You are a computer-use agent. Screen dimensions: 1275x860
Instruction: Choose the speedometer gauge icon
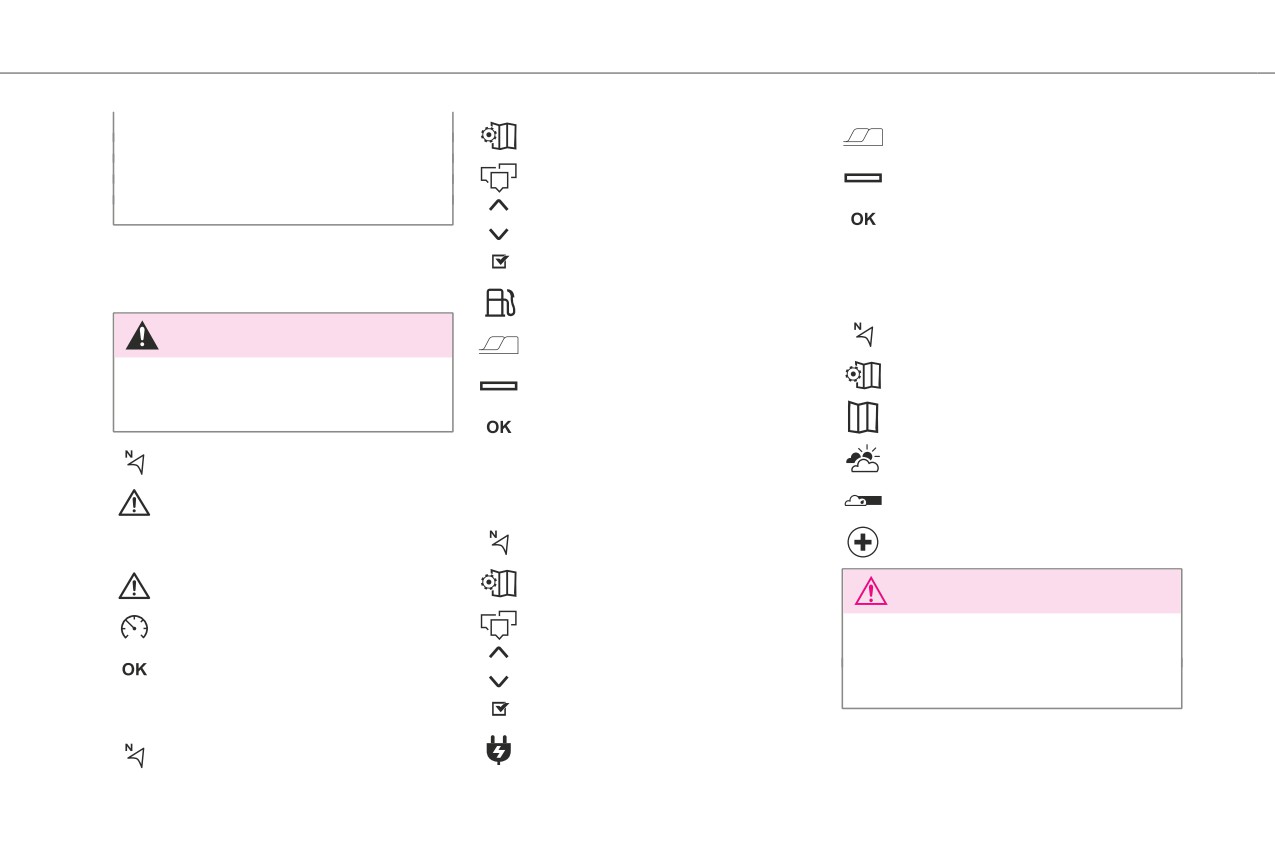(134, 627)
